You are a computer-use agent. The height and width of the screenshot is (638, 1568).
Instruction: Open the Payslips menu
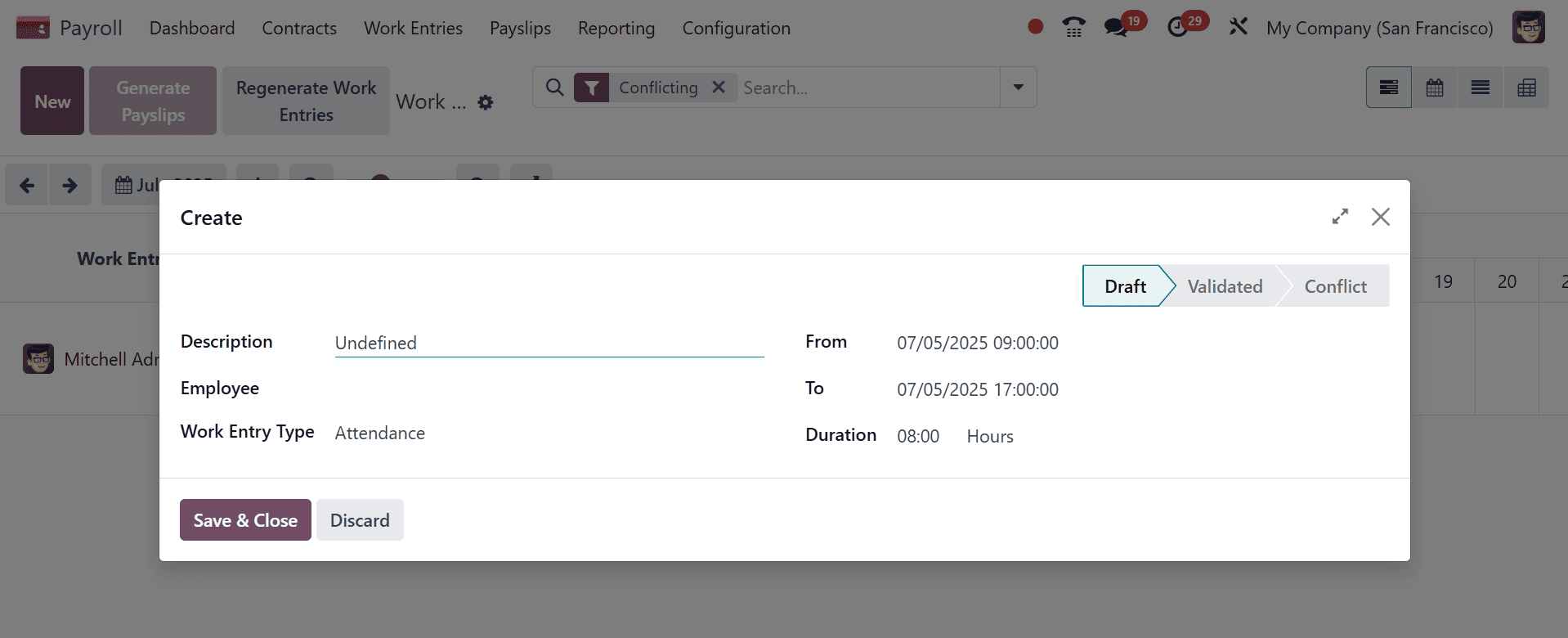[520, 28]
